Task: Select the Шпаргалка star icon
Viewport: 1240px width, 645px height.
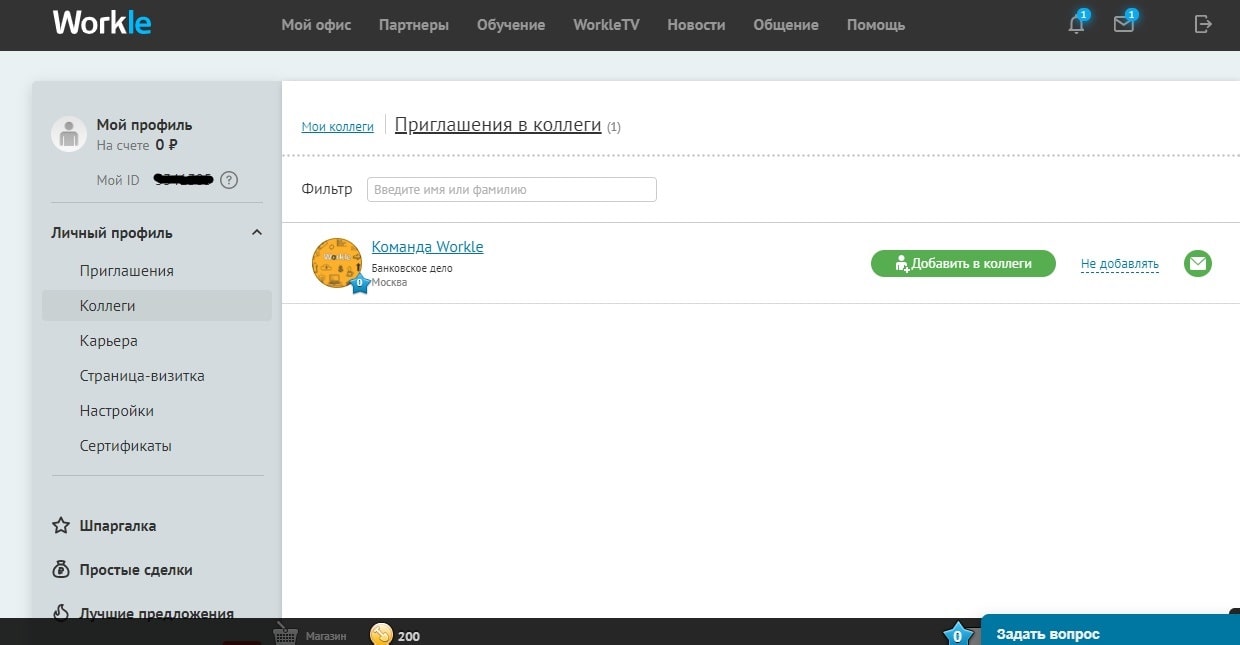Action: click(x=58, y=525)
